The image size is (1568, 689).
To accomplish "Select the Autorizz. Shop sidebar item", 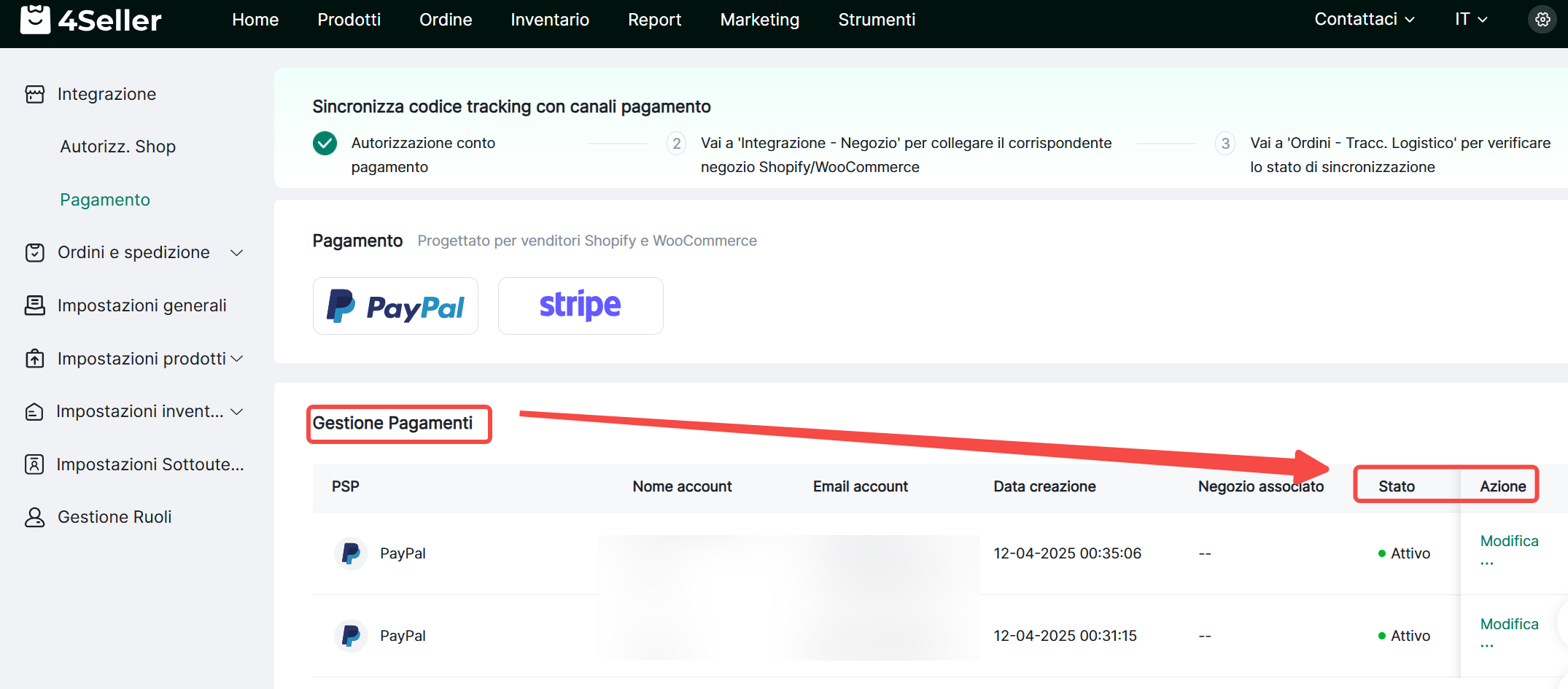I will pyautogui.click(x=117, y=147).
